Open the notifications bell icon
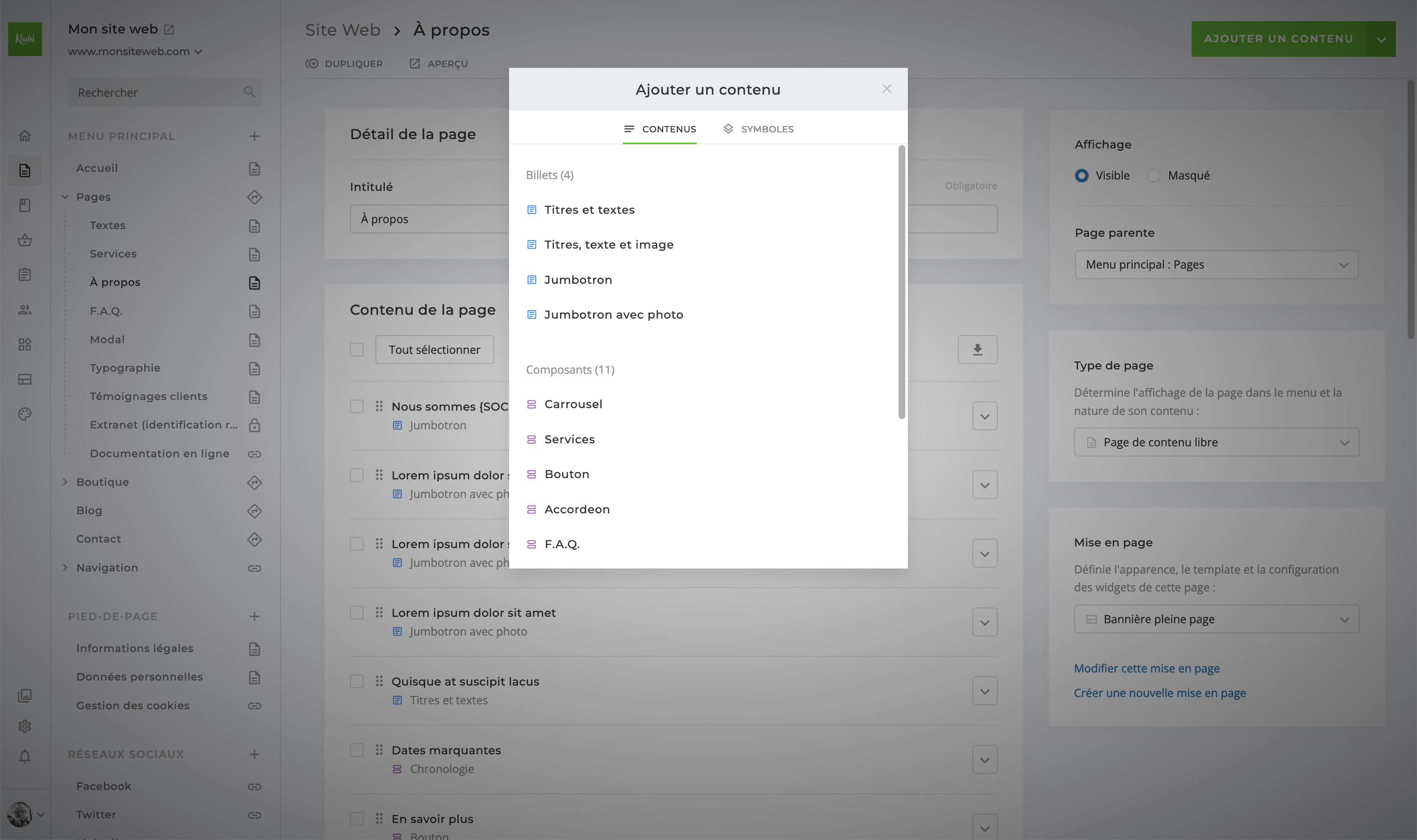The height and width of the screenshot is (840, 1417). coord(24,757)
